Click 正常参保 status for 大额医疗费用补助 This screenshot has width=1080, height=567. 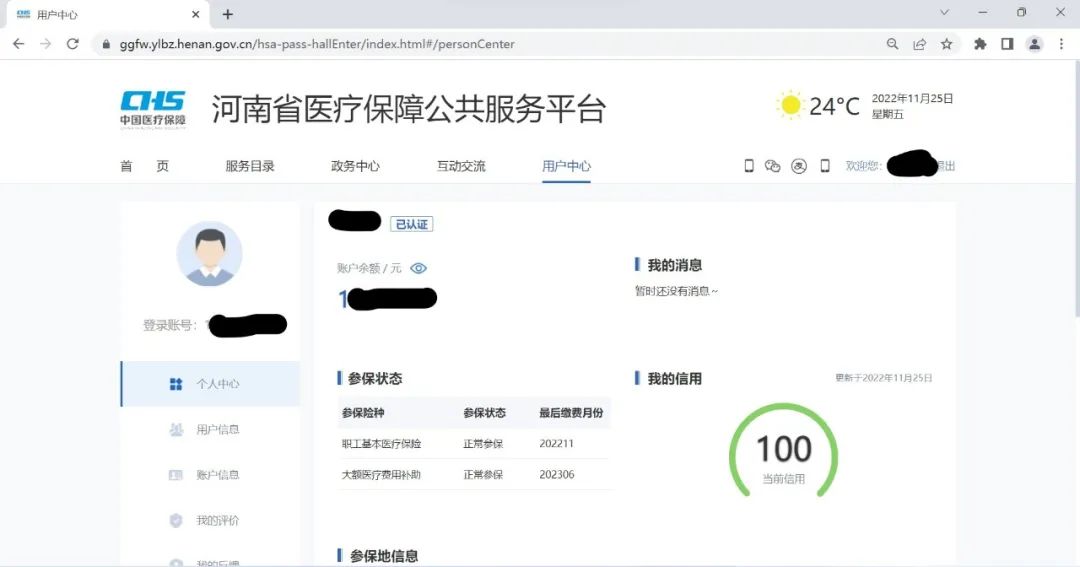point(483,475)
